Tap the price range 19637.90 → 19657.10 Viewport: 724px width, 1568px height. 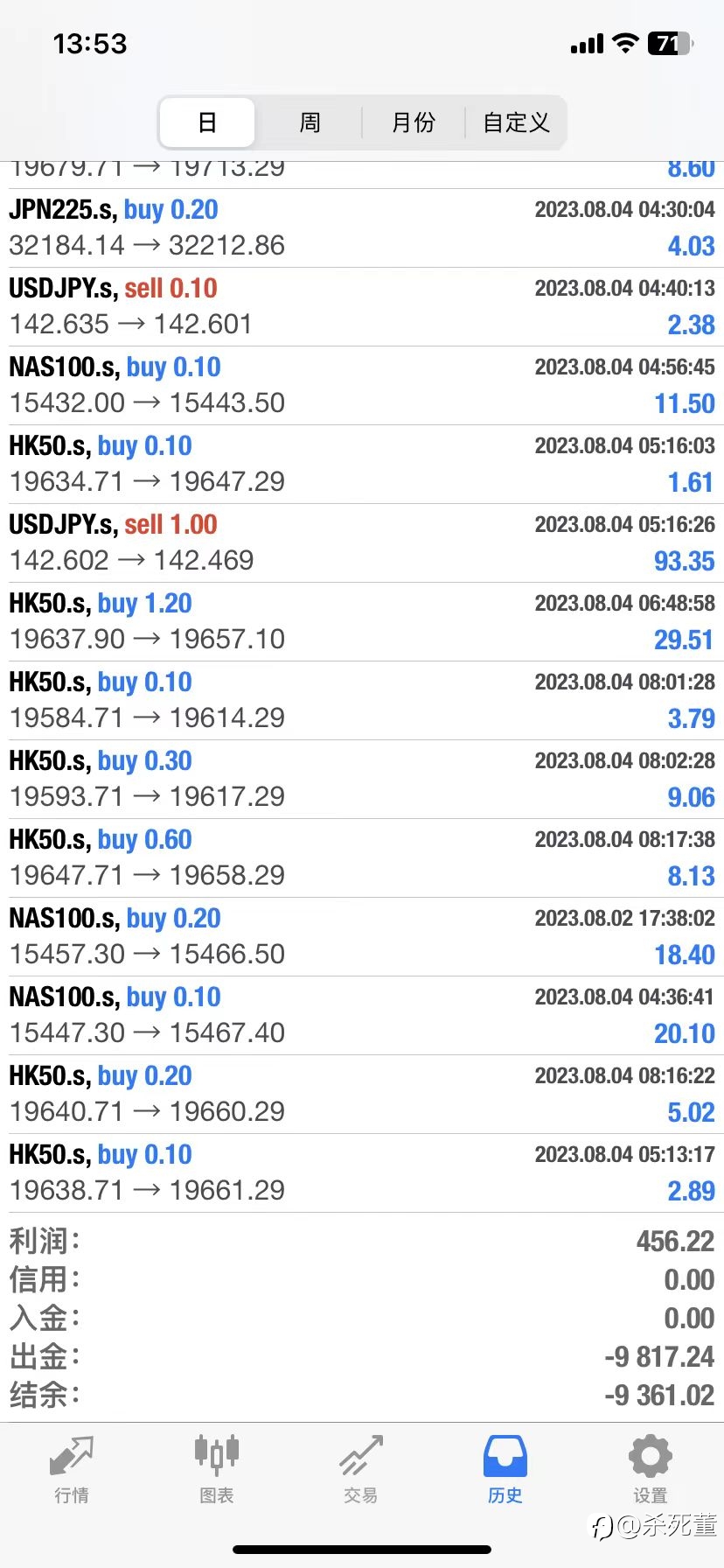click(x=147, y=639)
